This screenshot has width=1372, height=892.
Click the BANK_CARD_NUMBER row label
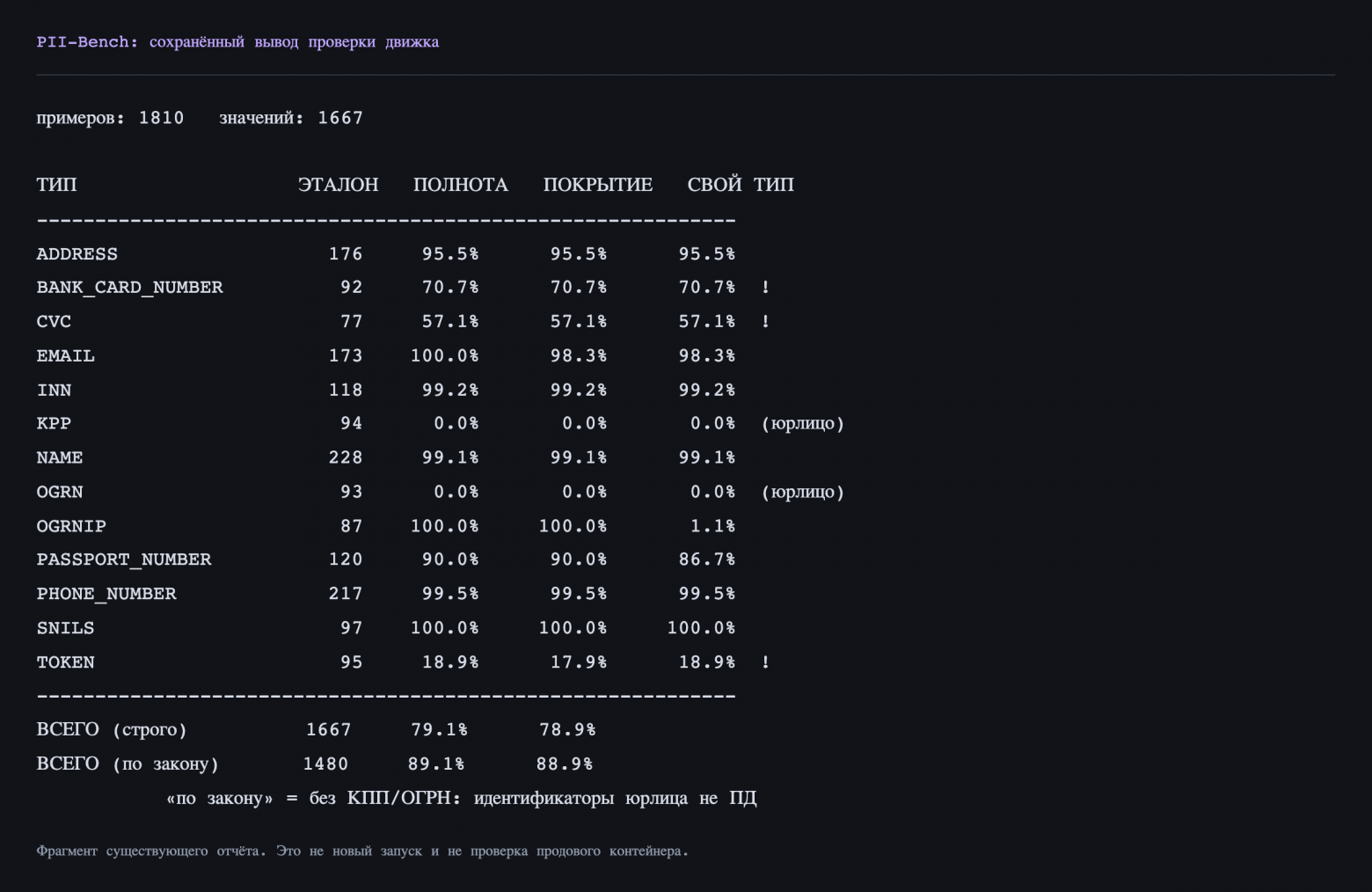coord(129,288)
